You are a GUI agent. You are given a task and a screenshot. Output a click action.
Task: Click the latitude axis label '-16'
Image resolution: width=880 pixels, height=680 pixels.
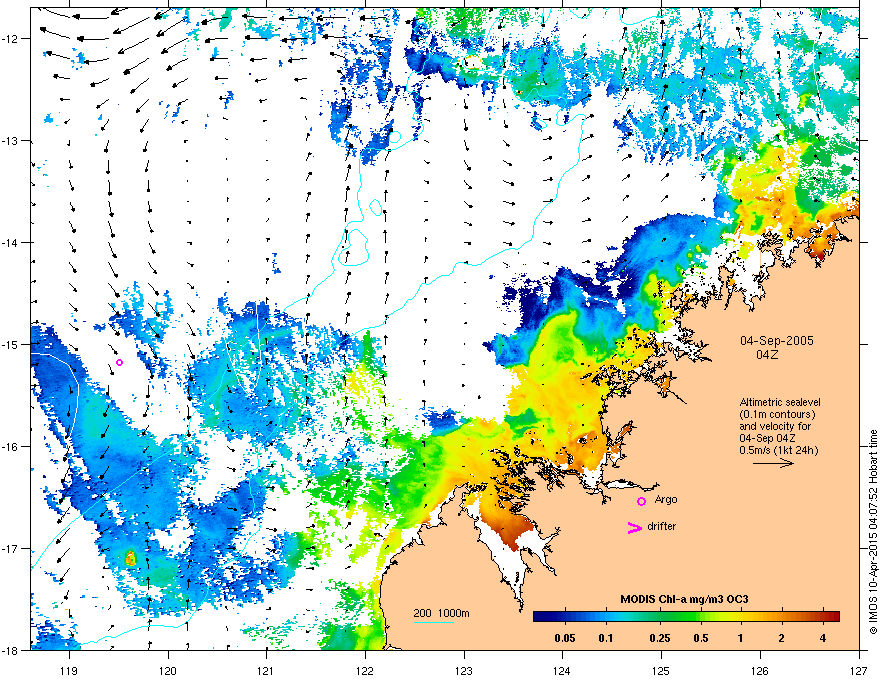(x=10, y=447)
